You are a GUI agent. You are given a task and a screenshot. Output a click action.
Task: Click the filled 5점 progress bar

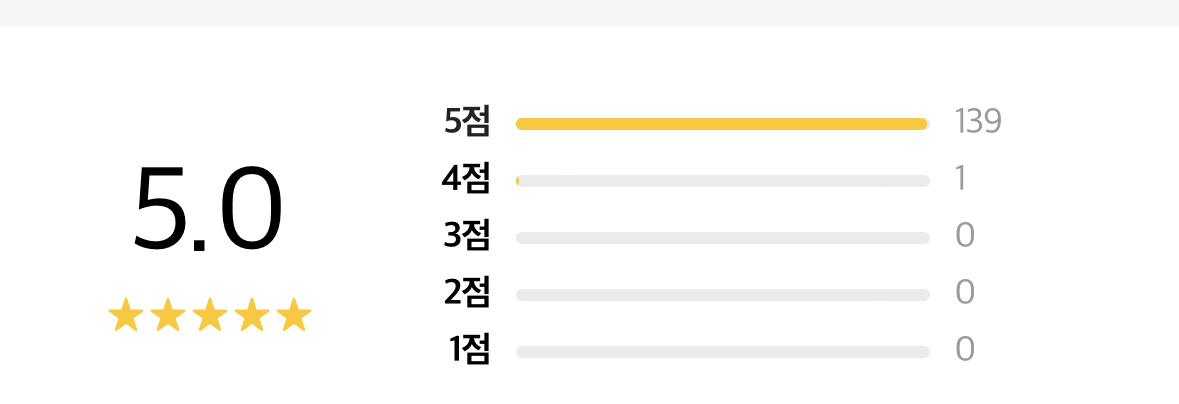click(x=722, y=124)
